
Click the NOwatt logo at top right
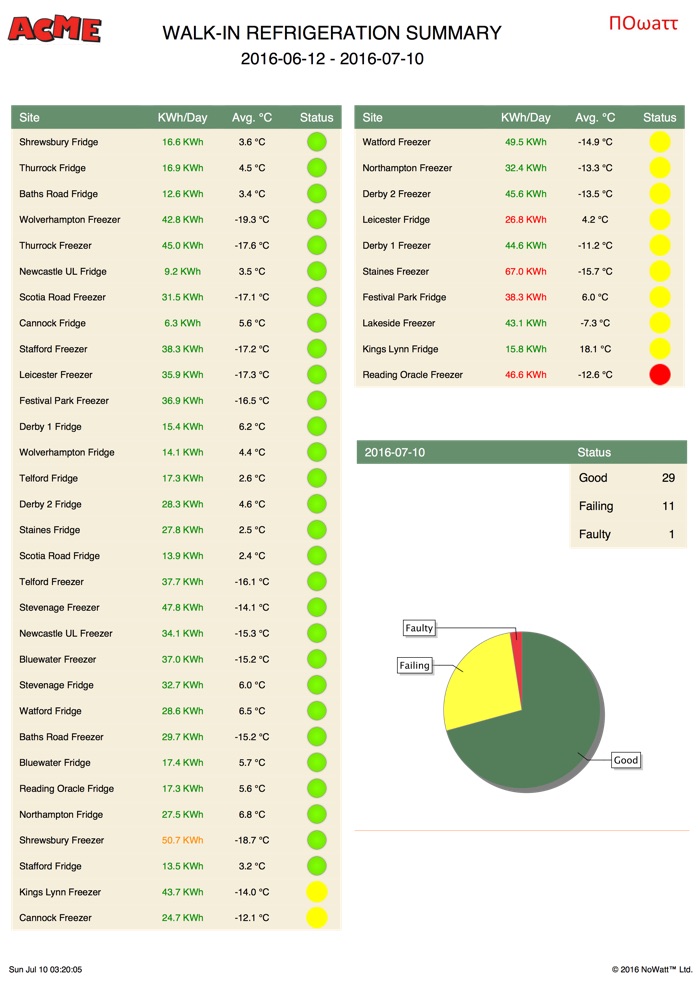[x=643, y=22]
